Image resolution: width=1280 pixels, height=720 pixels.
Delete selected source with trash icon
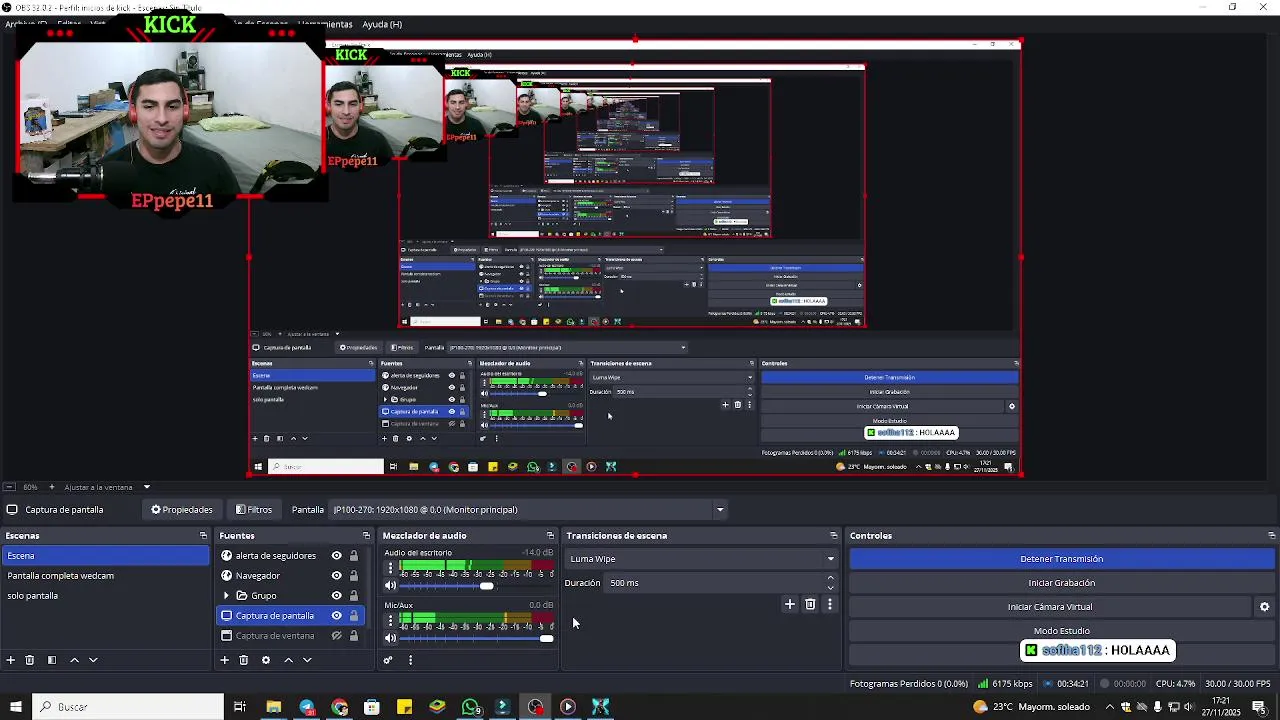[x=243, y=660]
